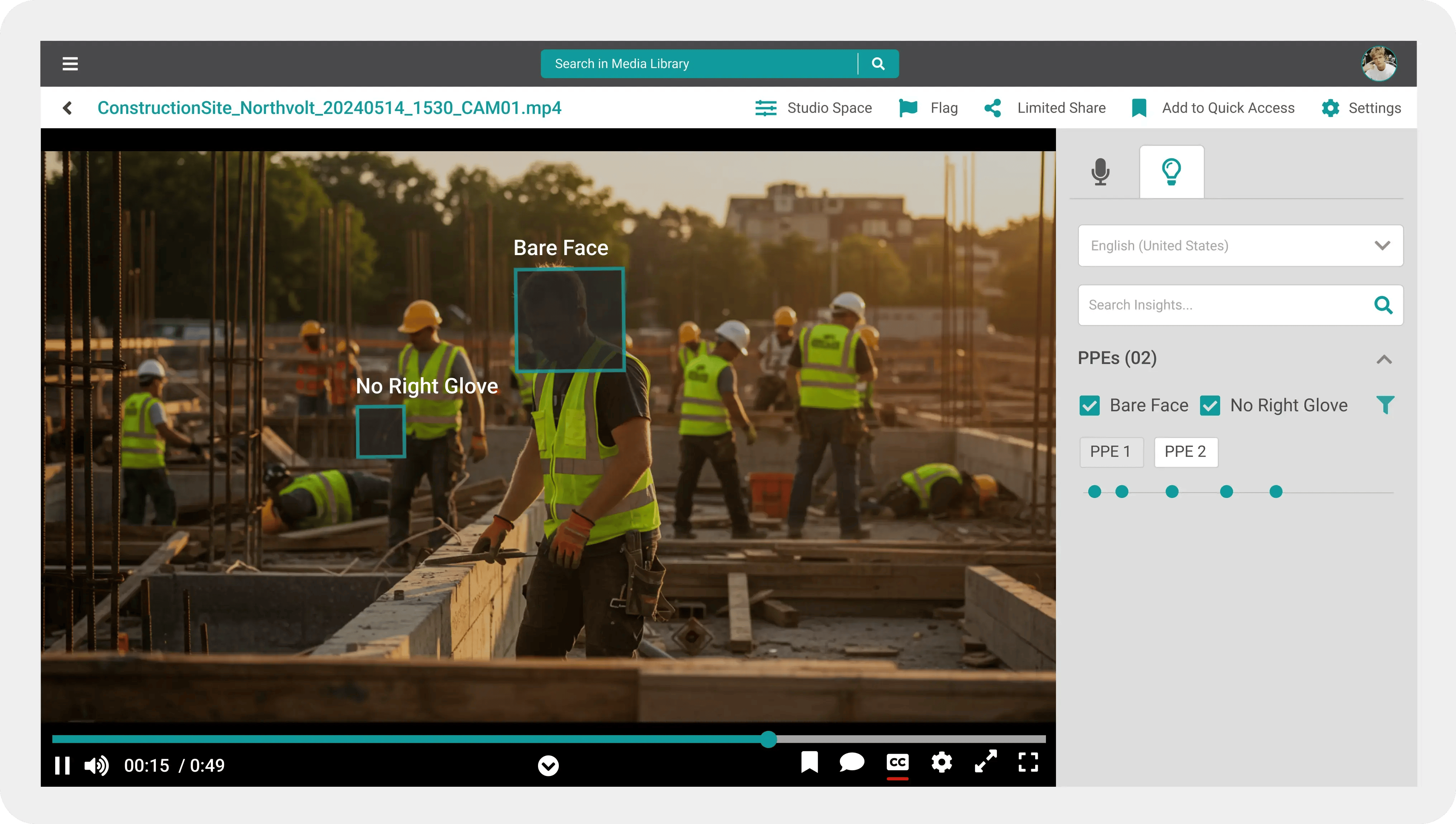This screenshot has width=1456, height=824.
Task: Toggle closed captions CC
Action: pos(897,763)
